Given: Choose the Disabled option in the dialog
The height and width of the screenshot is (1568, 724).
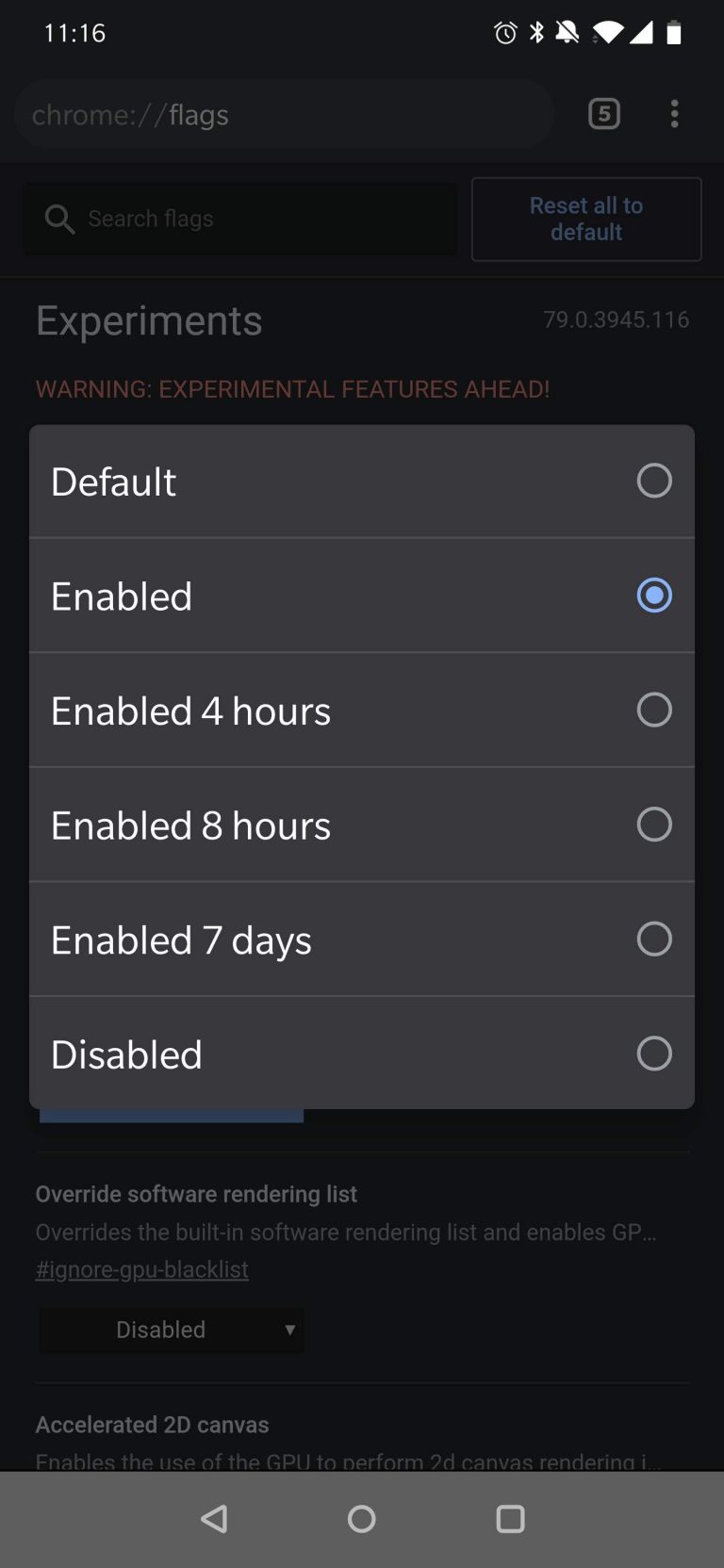Looking at the screenshot, I should click(x=362, y=1053).
